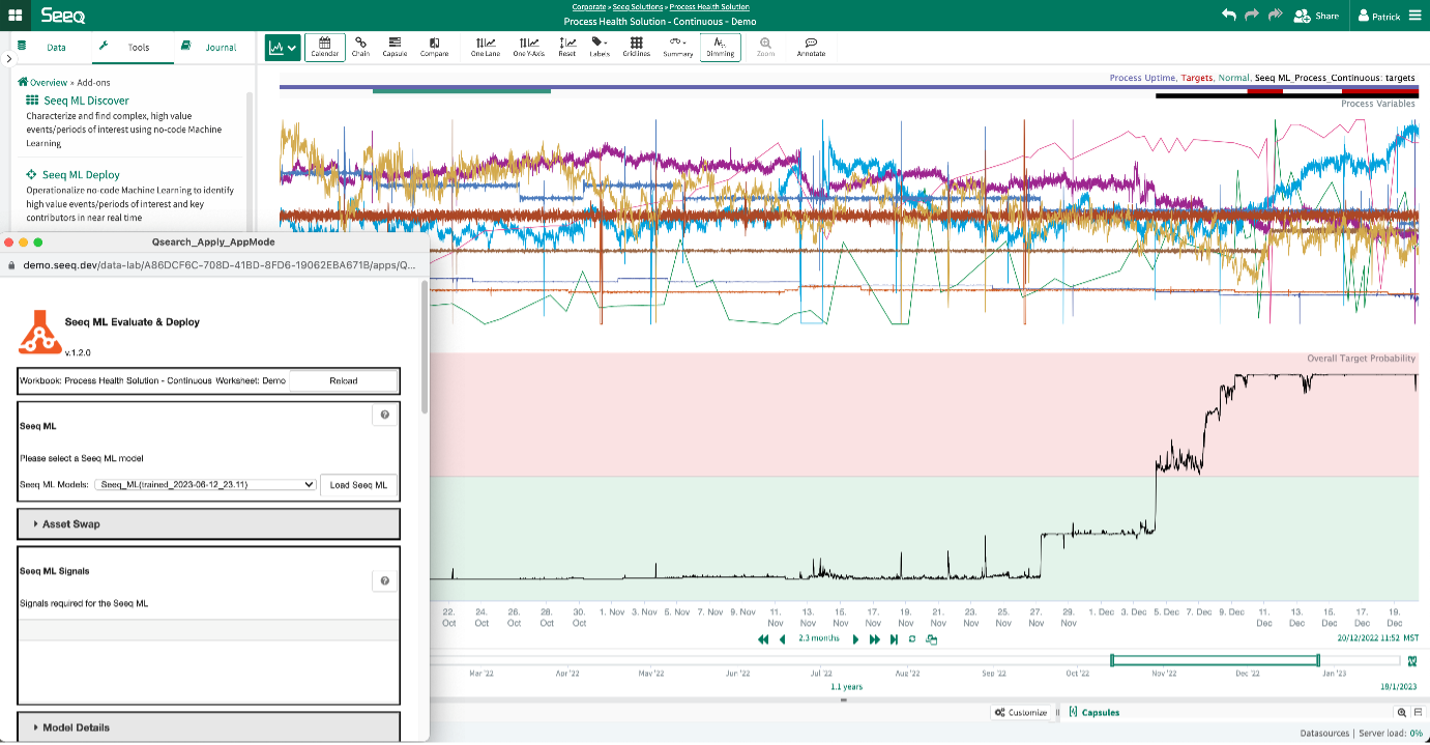Click the copy display range icon
1430x745 pixels.
pos(932,639)
